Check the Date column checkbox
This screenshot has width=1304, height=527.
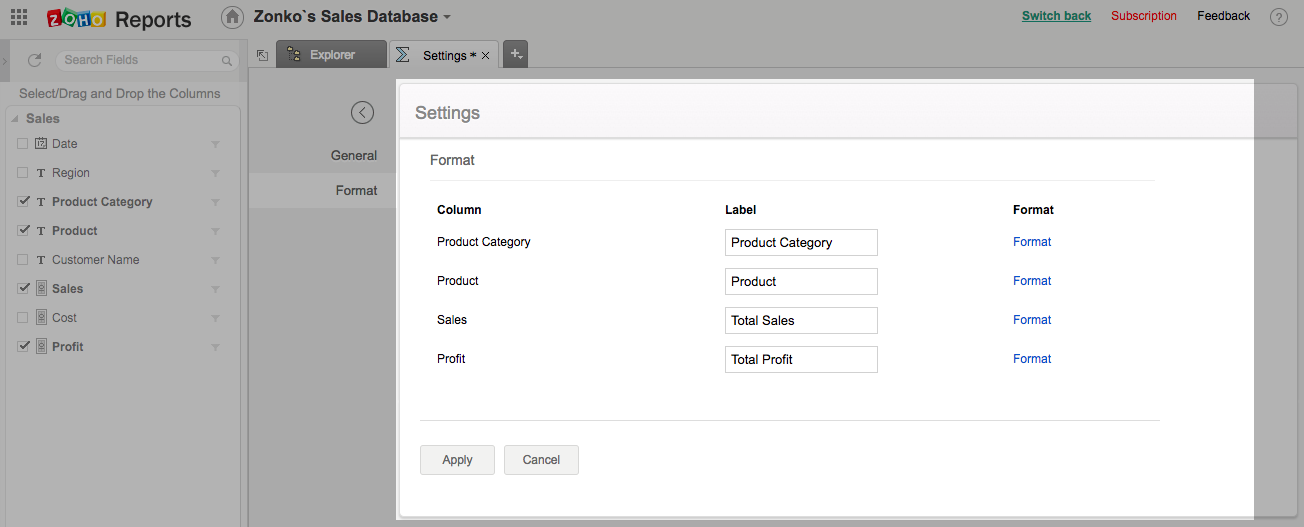click(x=23, y=144)
